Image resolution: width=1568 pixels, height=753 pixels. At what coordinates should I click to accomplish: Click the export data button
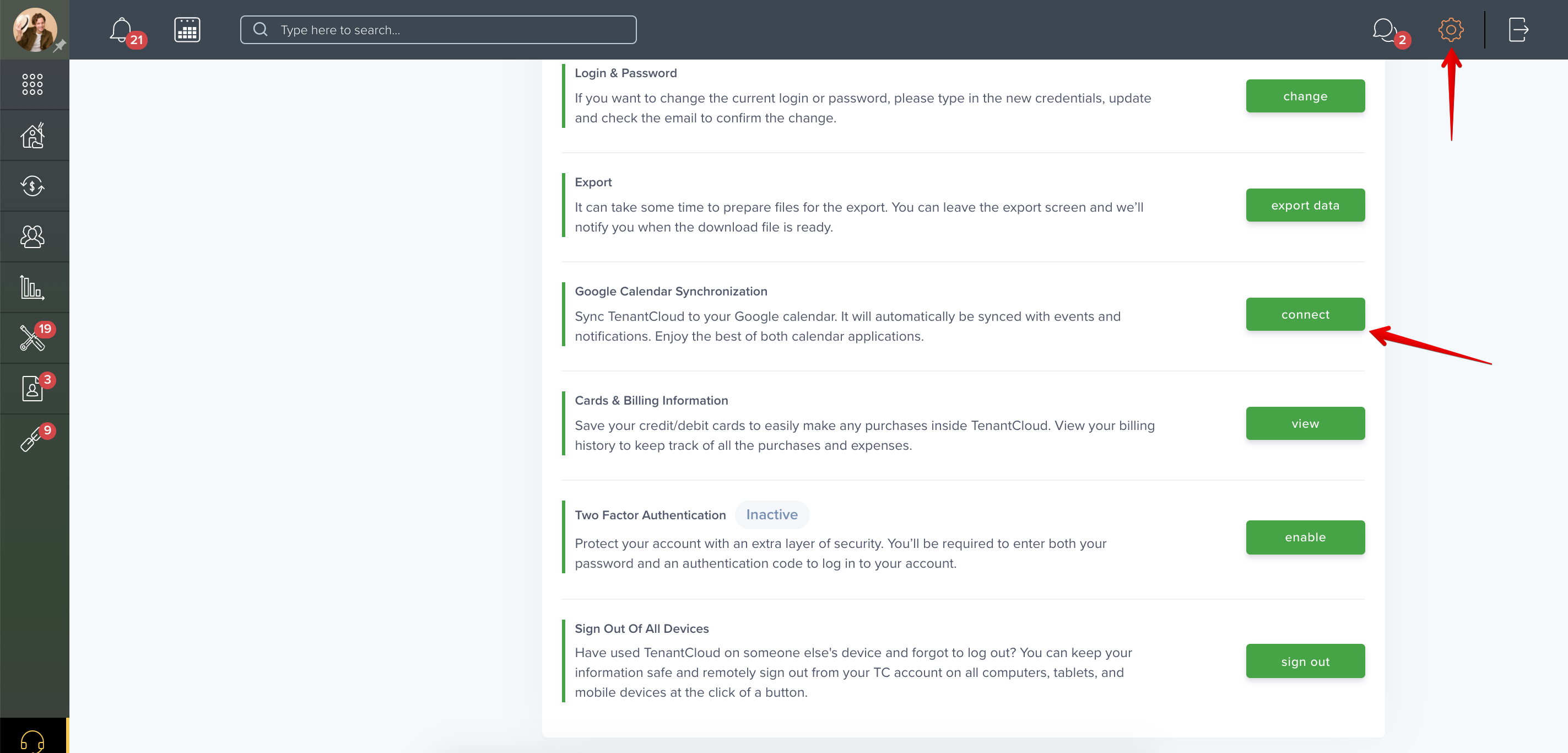pyautogui.click(x=1305, y=205)
